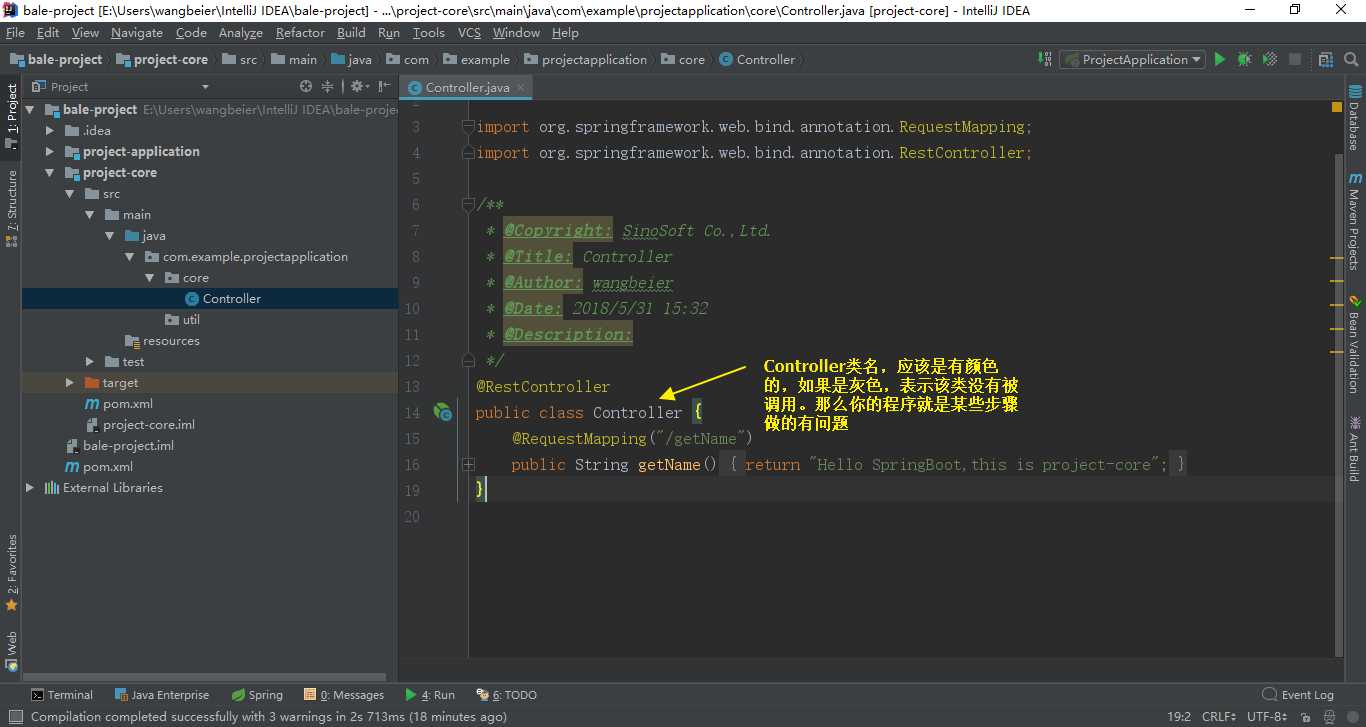Image resolution: width=1366 pixels, height=727 pixels.
Task: Click projectapplication in the navigation breadcrumb
Action: [x=585, y=59]
